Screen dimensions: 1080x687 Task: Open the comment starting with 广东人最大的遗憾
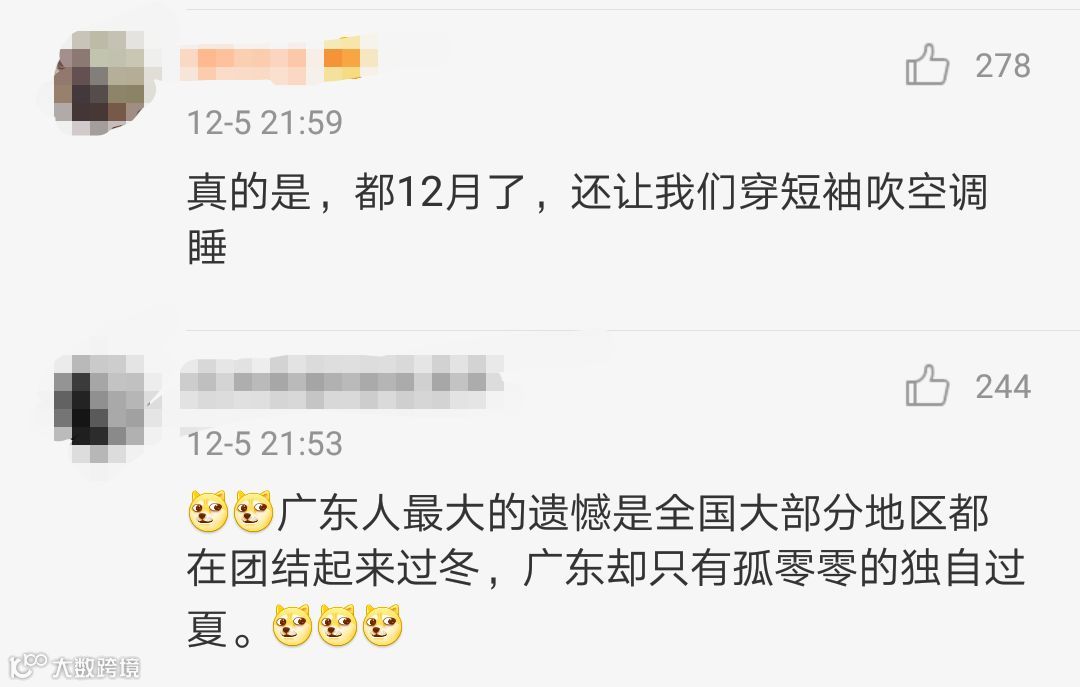coord(606,569)
